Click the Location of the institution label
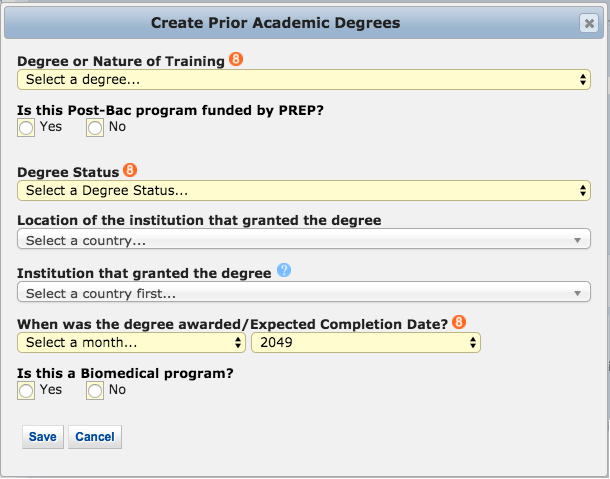610x479 pixels. coord(199,220)
